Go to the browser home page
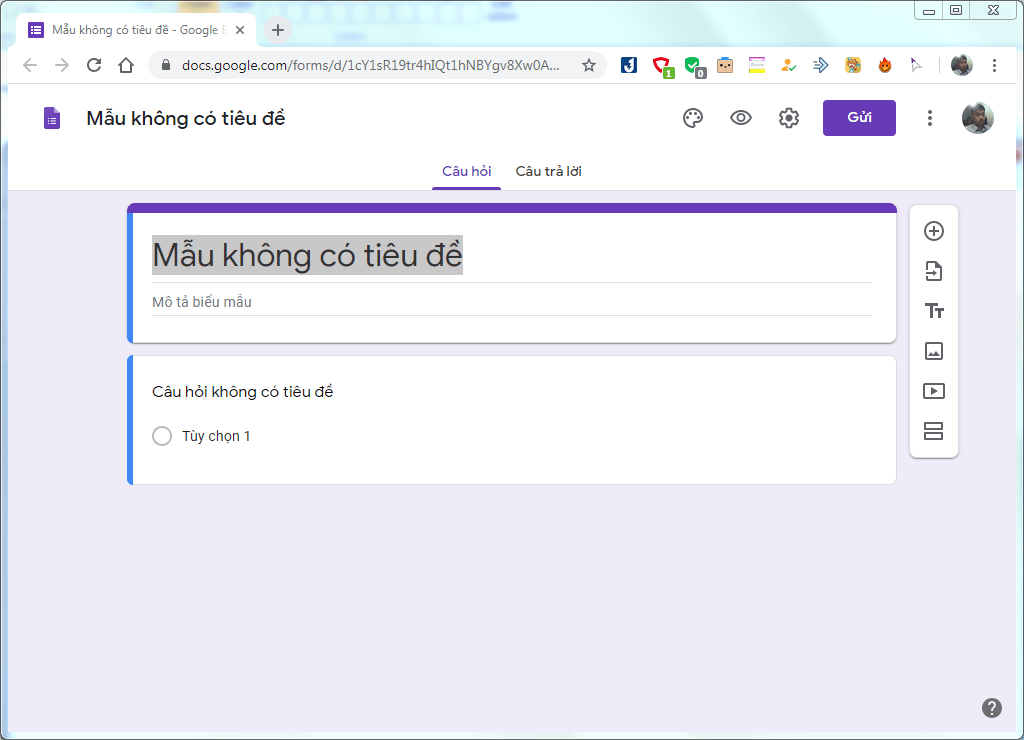This screenshot has width=1024, height=740. (126, 65)
